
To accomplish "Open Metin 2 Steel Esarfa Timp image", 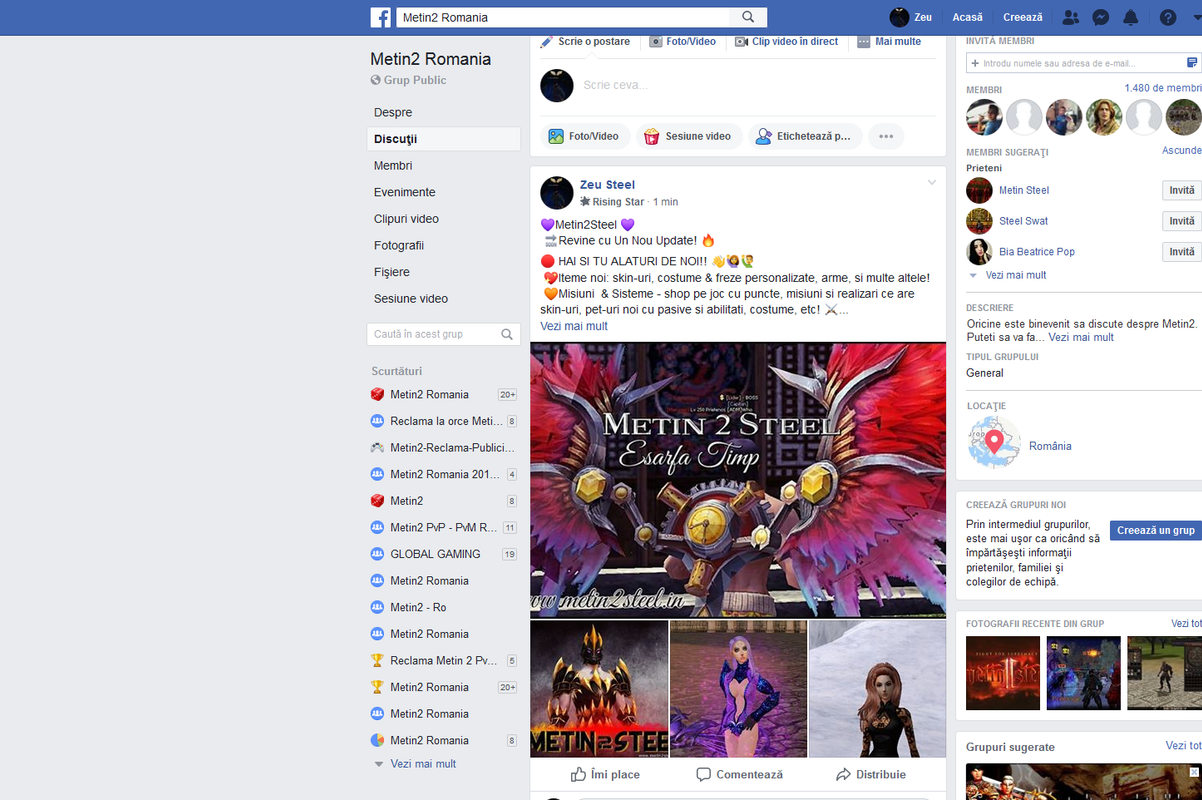I will (x=738, y=480).
